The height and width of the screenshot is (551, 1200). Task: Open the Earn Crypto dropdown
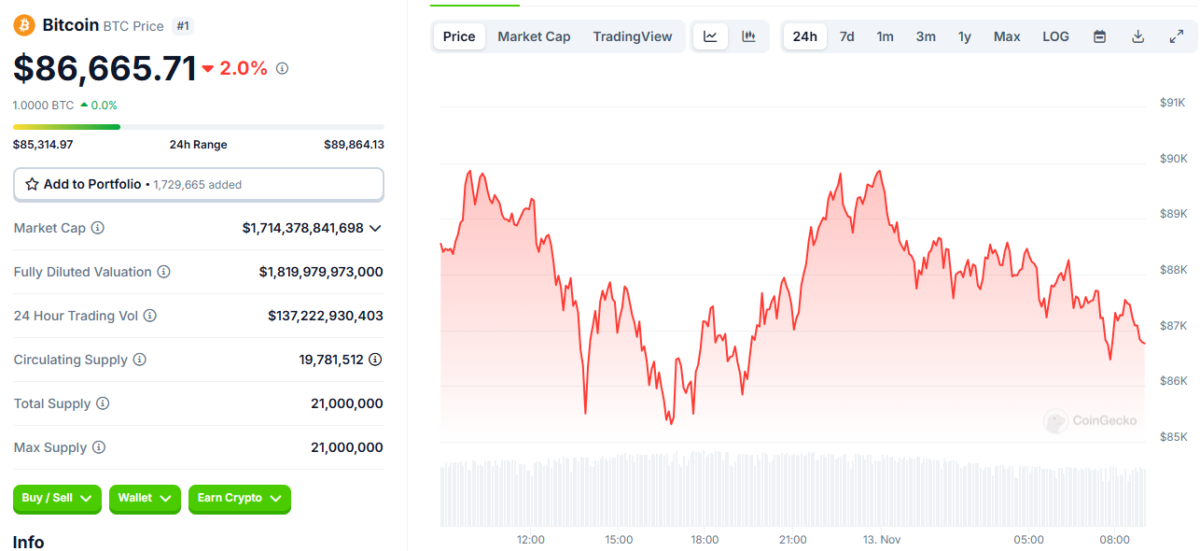pos(239,498)
